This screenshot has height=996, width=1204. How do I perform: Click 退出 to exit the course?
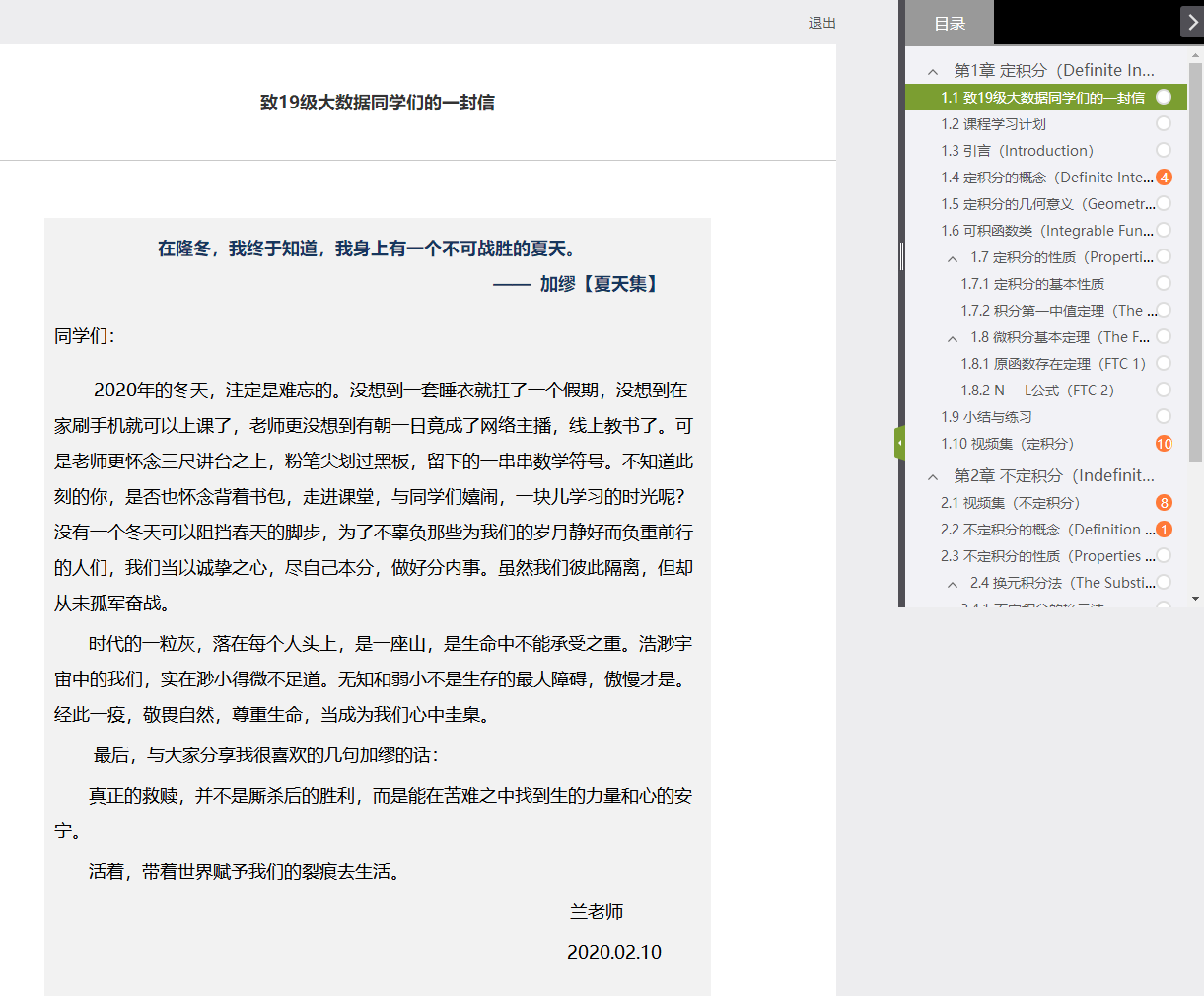click(821, 23)
